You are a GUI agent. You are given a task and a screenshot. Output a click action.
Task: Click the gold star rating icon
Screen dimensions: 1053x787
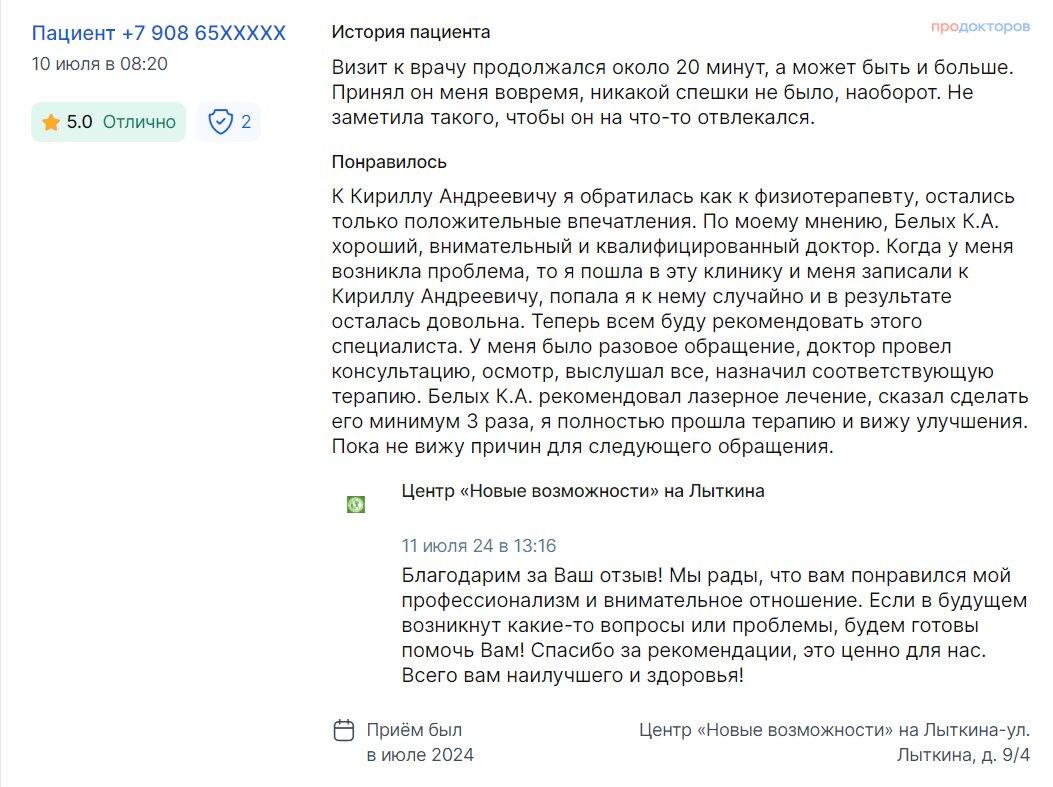pyautogui.click(x=50, y=122)
